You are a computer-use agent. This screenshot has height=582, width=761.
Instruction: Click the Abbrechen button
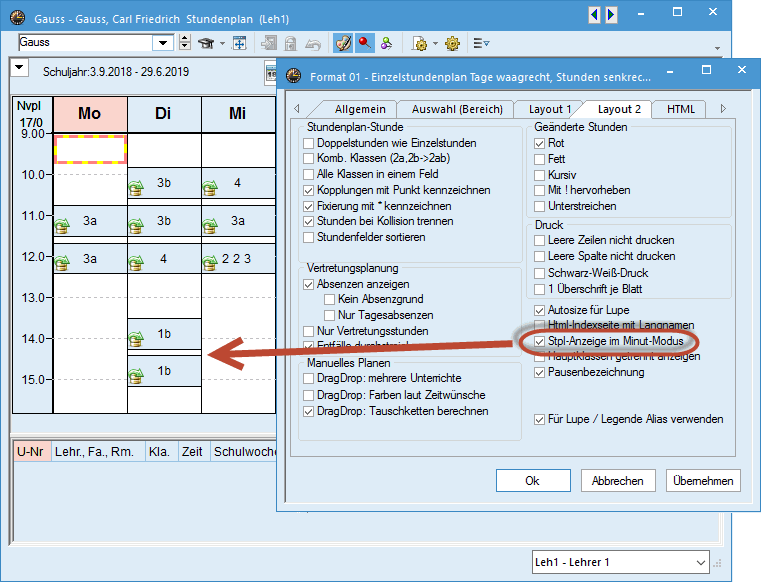pyautogui.click(x=617, y=481)
